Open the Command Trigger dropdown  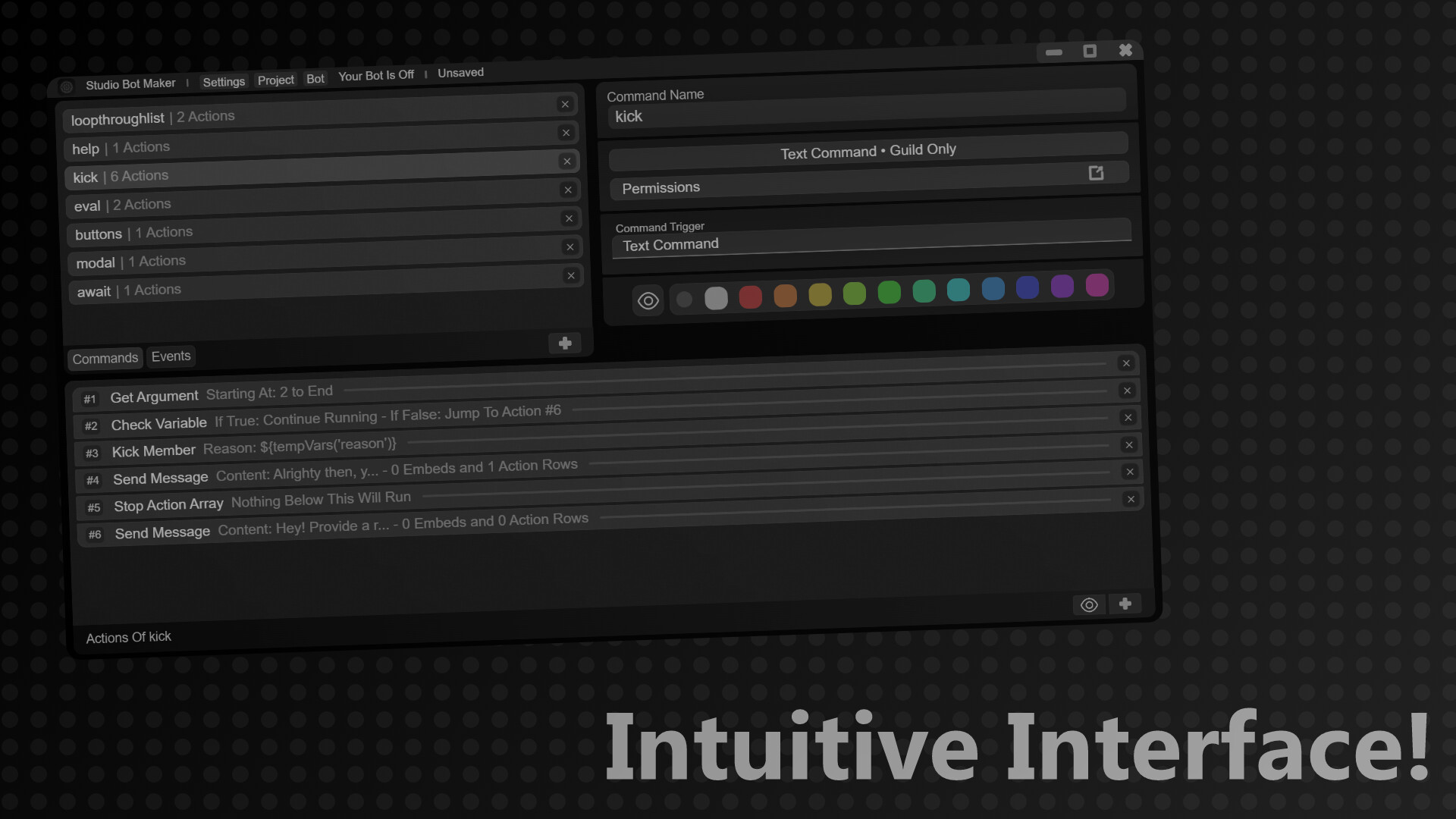tap(871, 237)
